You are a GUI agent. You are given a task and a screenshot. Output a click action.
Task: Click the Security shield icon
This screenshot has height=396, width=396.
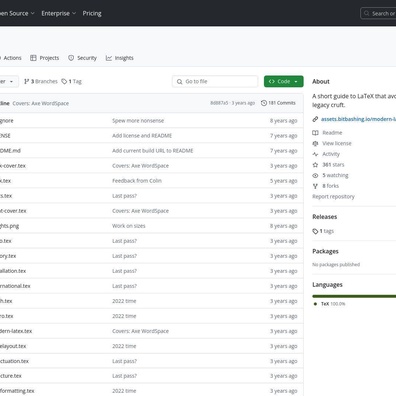pyautogui.click(x=71, y=58)
